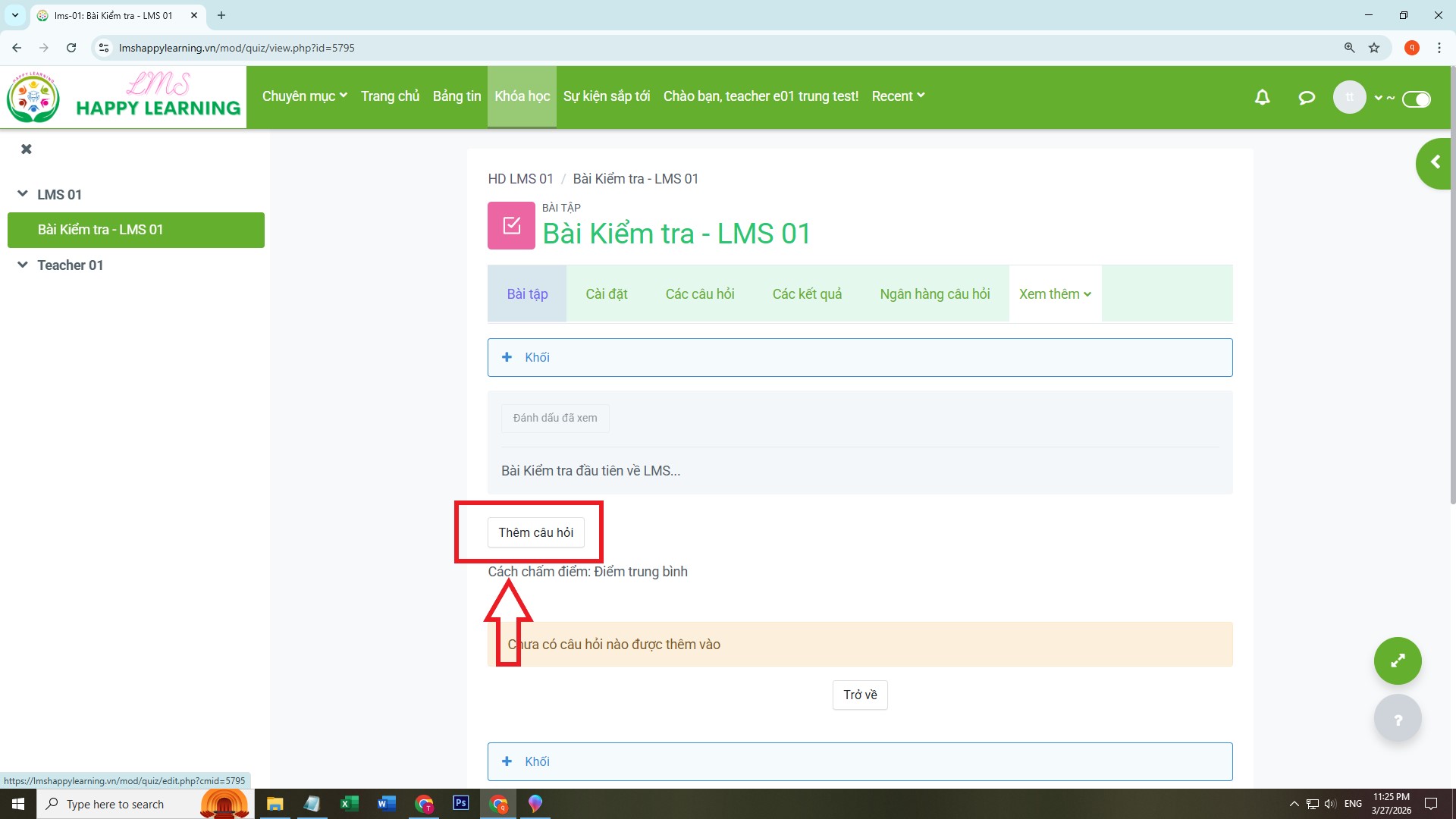
Task: Toggle the edit mode switch in header
Action: click(x=1416, y=99)
